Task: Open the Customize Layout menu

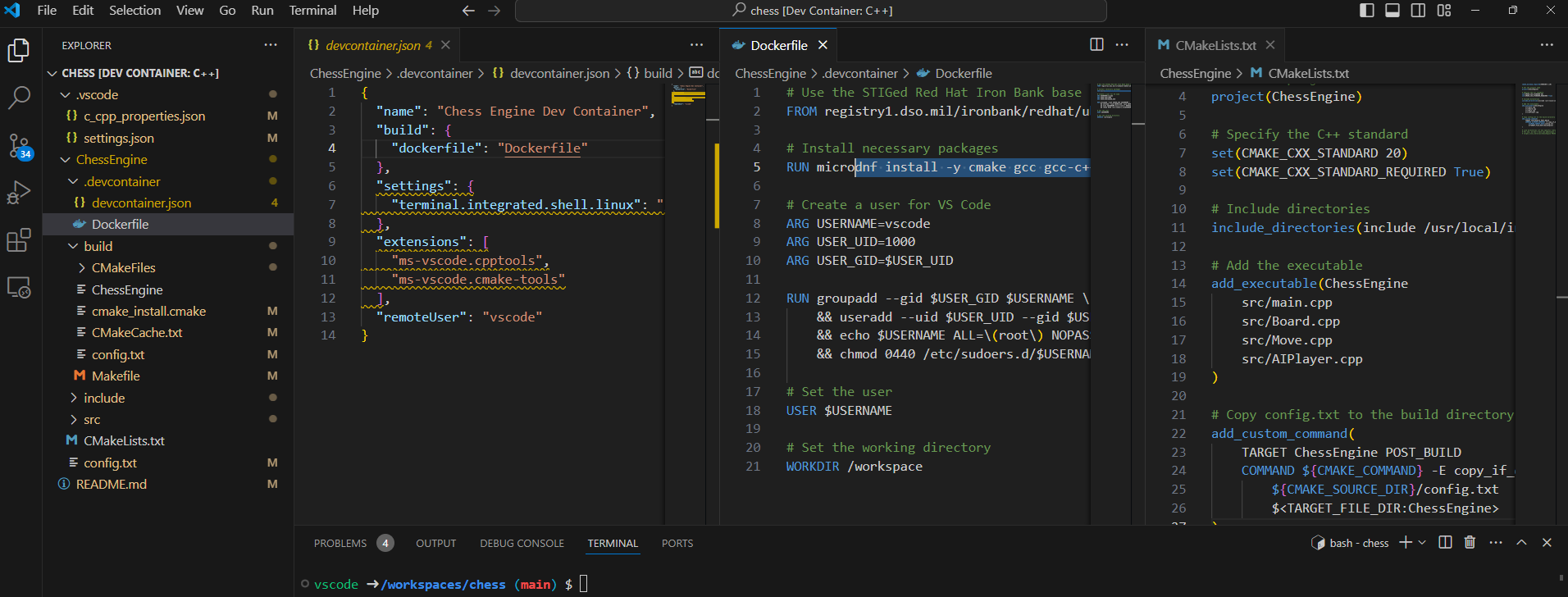Action: (1444, 11)
